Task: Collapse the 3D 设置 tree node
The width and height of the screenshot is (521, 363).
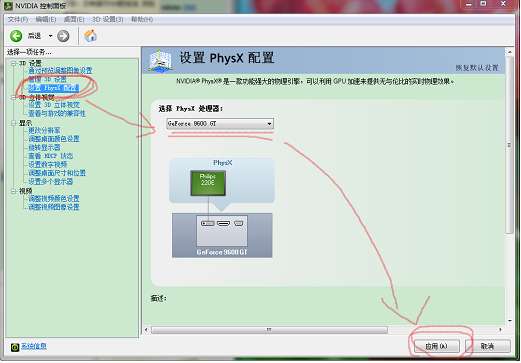Action: [13, 63]
